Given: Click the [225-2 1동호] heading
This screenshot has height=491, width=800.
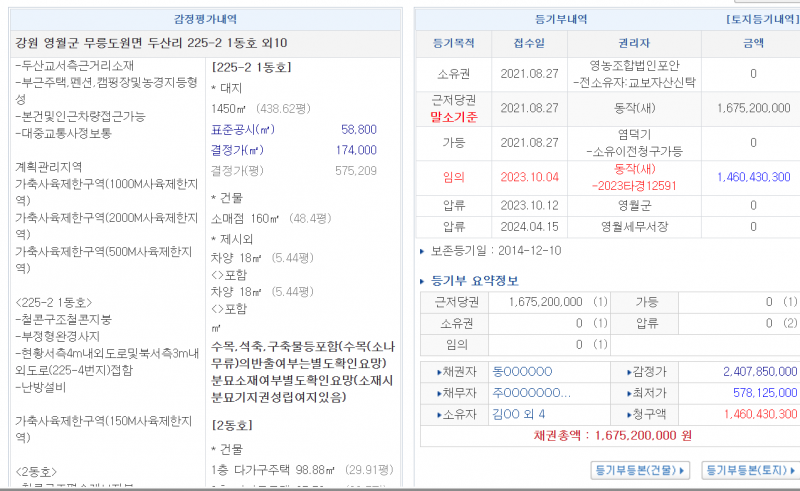Looking at the screenshot, I should click(251, 68).
